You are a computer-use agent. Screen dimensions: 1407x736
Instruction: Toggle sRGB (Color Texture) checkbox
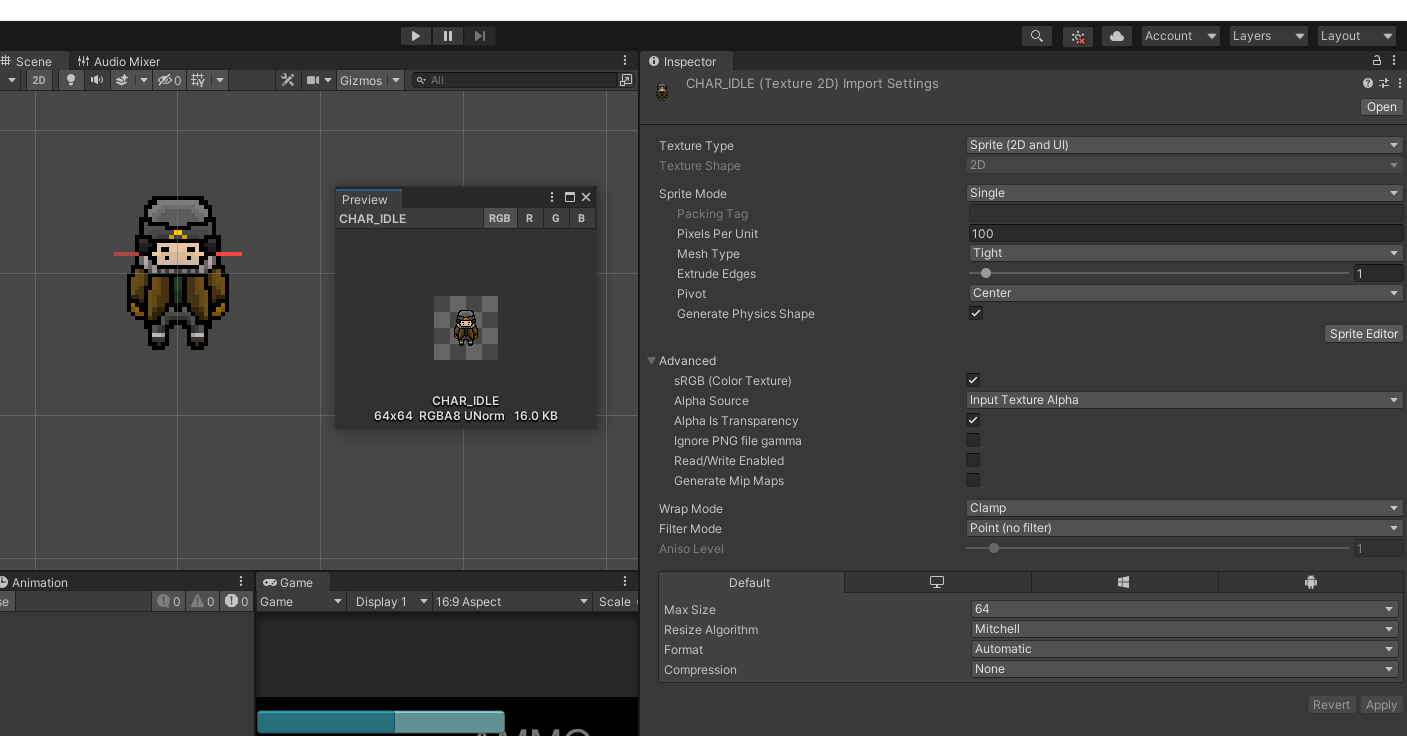coord(973,380)
